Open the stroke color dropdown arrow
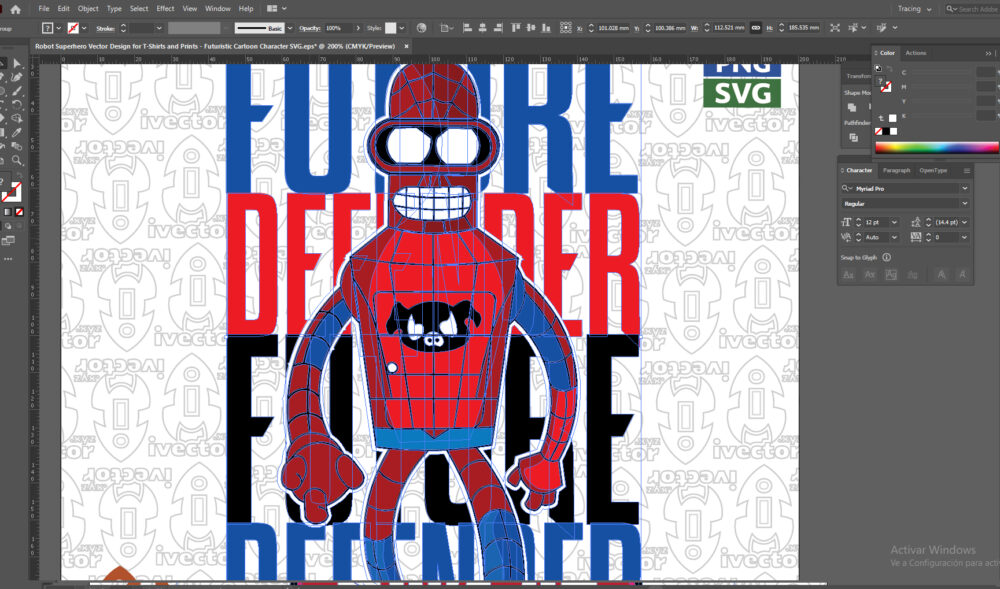Viewport: 1000px width, 589px height. tap(84, 28)
